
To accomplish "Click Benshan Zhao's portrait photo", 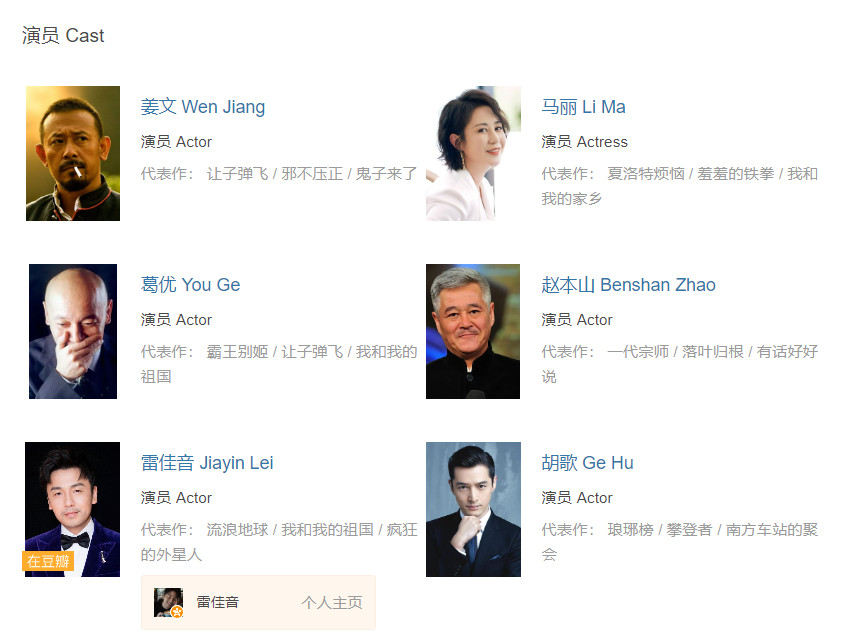I will (x=473, y=331).
